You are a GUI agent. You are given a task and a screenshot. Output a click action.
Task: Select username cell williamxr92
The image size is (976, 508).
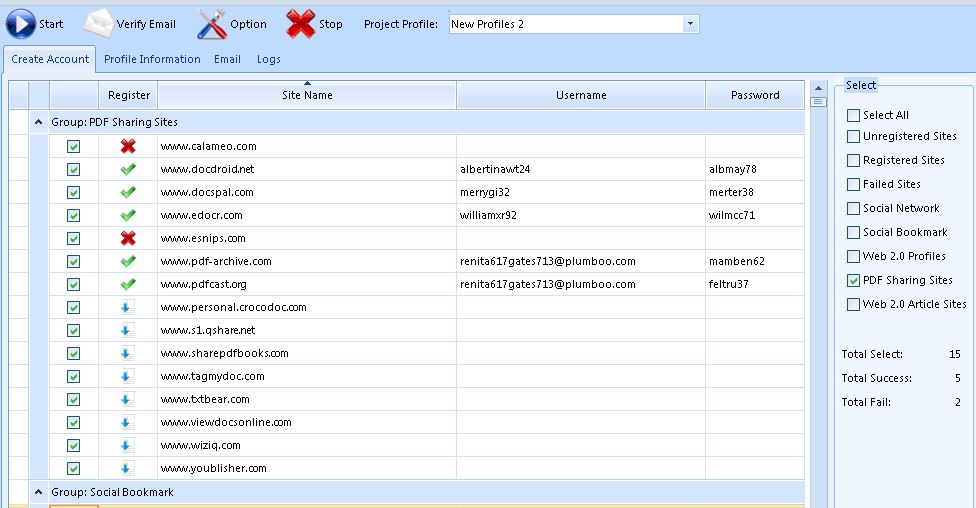pyautogui.click(x=581, y=215)
